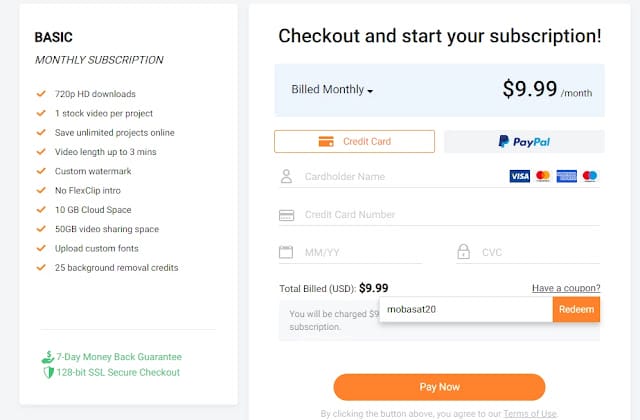
Task: Open the Have a coupon link
Action: tap(565, 288)
